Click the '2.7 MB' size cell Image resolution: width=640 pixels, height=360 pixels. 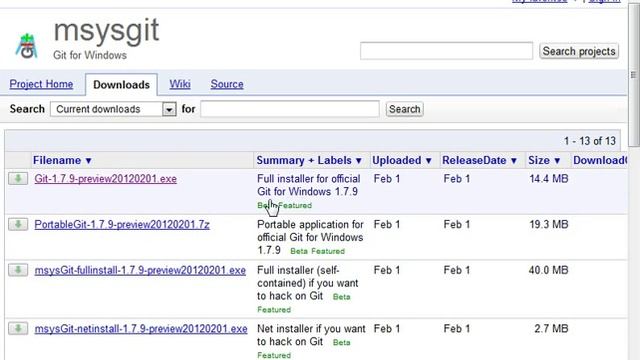click(x=551, y=329)
